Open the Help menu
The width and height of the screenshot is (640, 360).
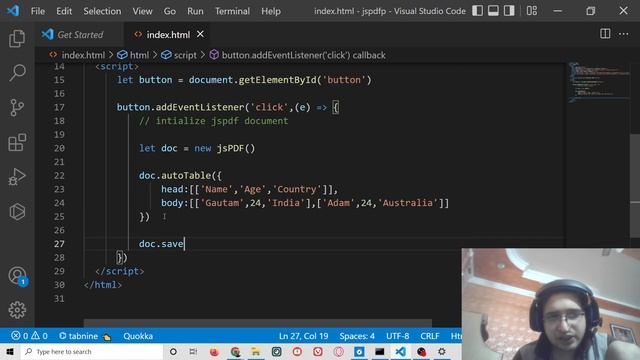pyautogui.click(x=271, y=11)
